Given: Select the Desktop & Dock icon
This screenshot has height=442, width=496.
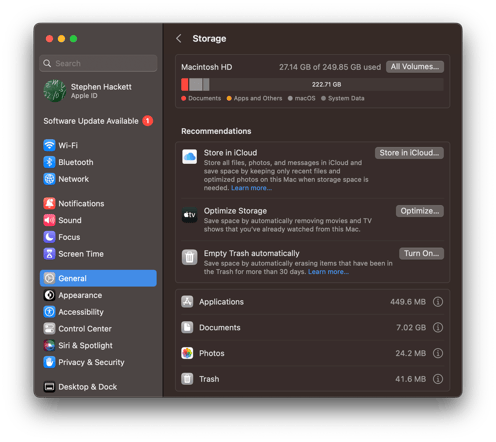Looking at the screenshot, I should pos(49,387).
